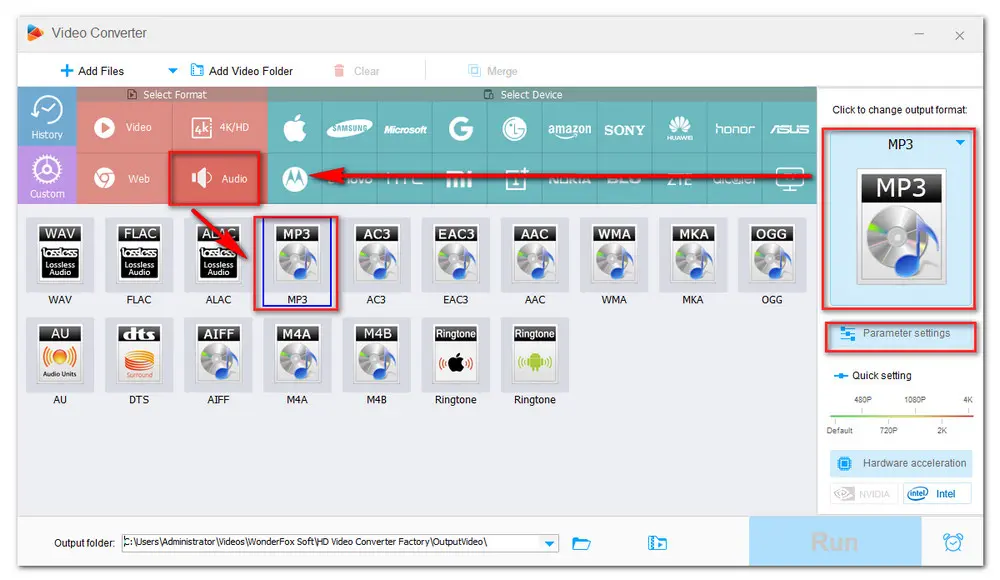Expand the output folder path dropdown
Image resolution: width=1000 pixels, height=580 pixels.
coord(549,544)
